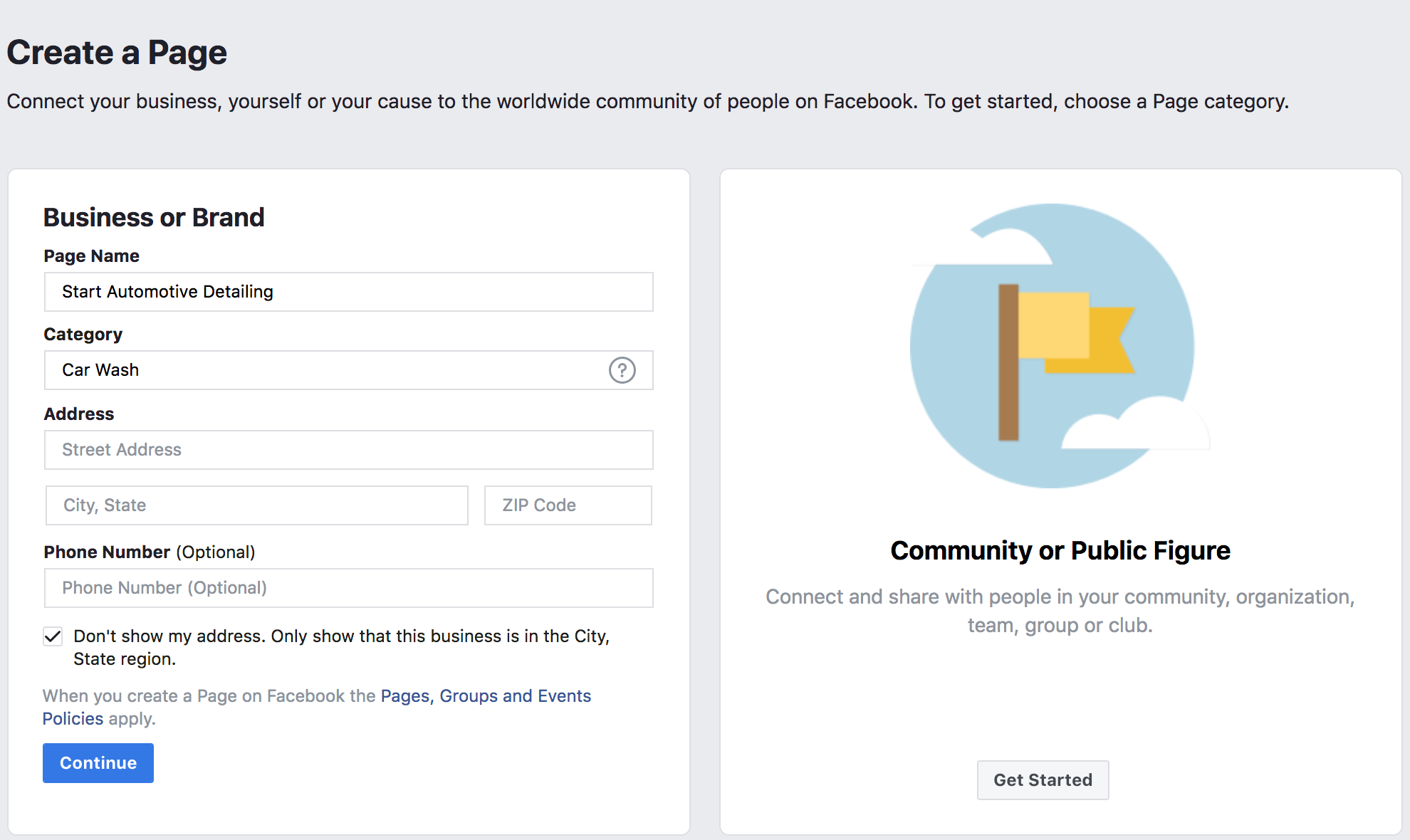Select the "Connect and share with people" description
Image resolution: width=1410 pixels, height=840 pixels.
[1060, 611]
